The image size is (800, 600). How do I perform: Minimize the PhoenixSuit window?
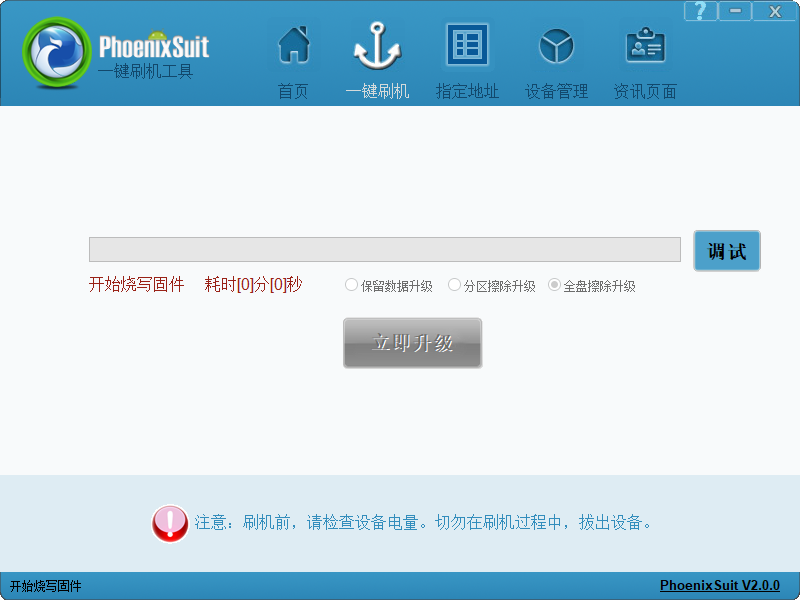(736, 11)
